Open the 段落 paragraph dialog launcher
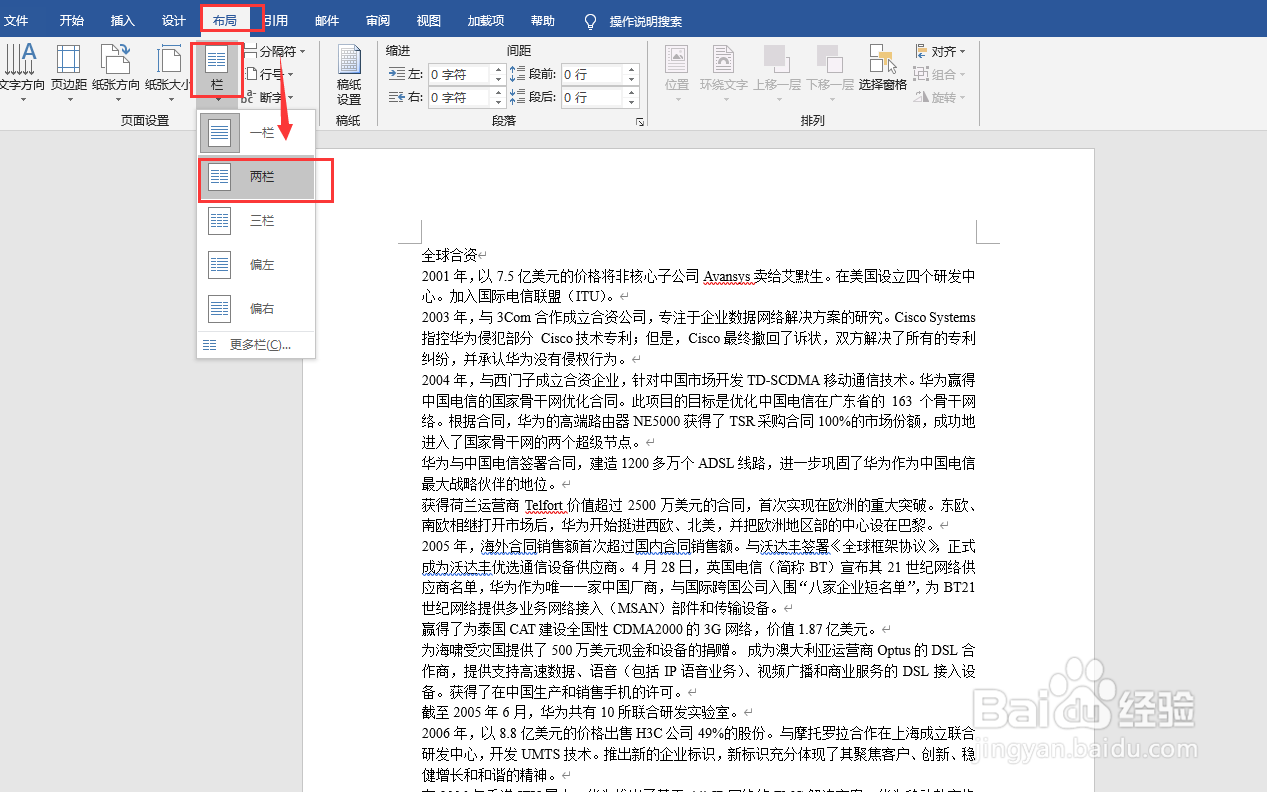 [639, 122]
